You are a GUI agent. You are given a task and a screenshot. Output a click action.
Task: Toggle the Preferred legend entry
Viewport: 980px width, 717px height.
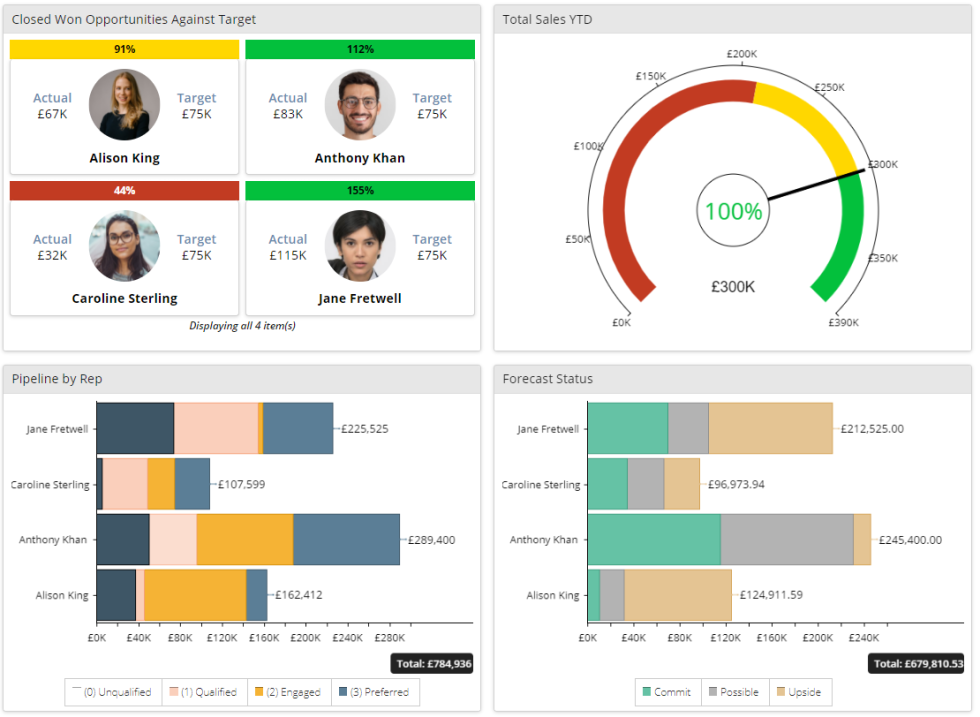pyautogui.click(x=375, y=692)
